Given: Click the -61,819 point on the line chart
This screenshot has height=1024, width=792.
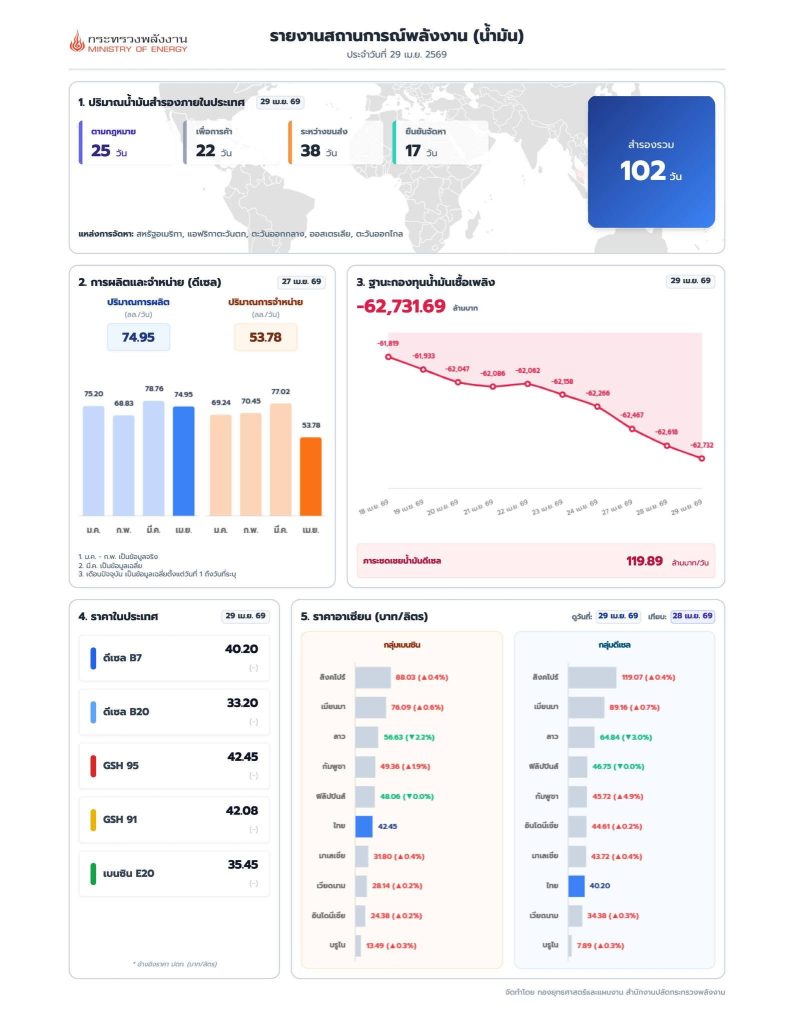Looking at the screenshot, I should coord(388,356).
